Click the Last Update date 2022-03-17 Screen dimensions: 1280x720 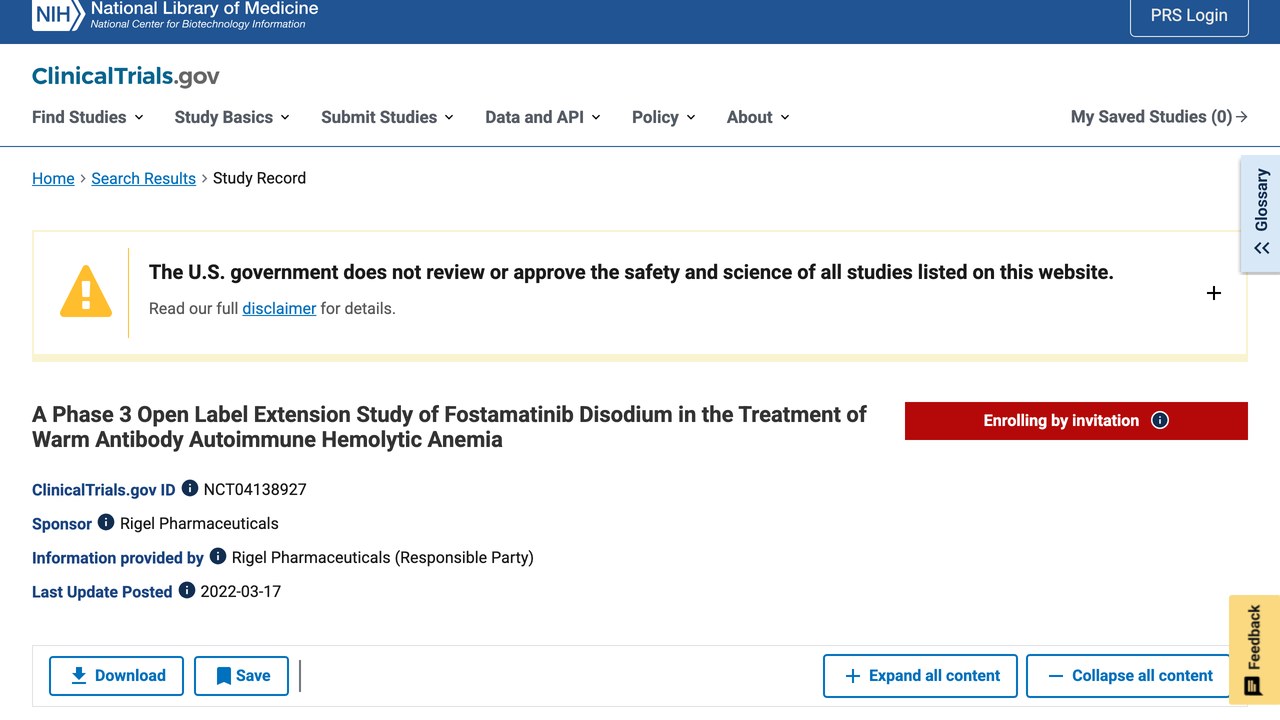point(241,591)
